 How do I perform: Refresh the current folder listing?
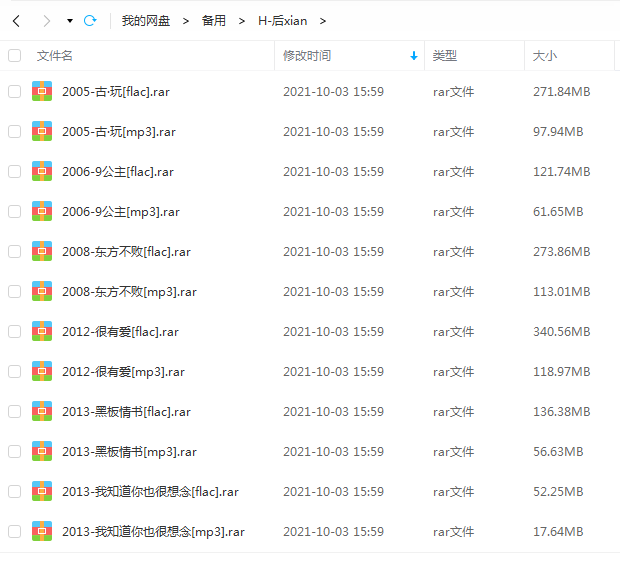(x=90, y=21)
